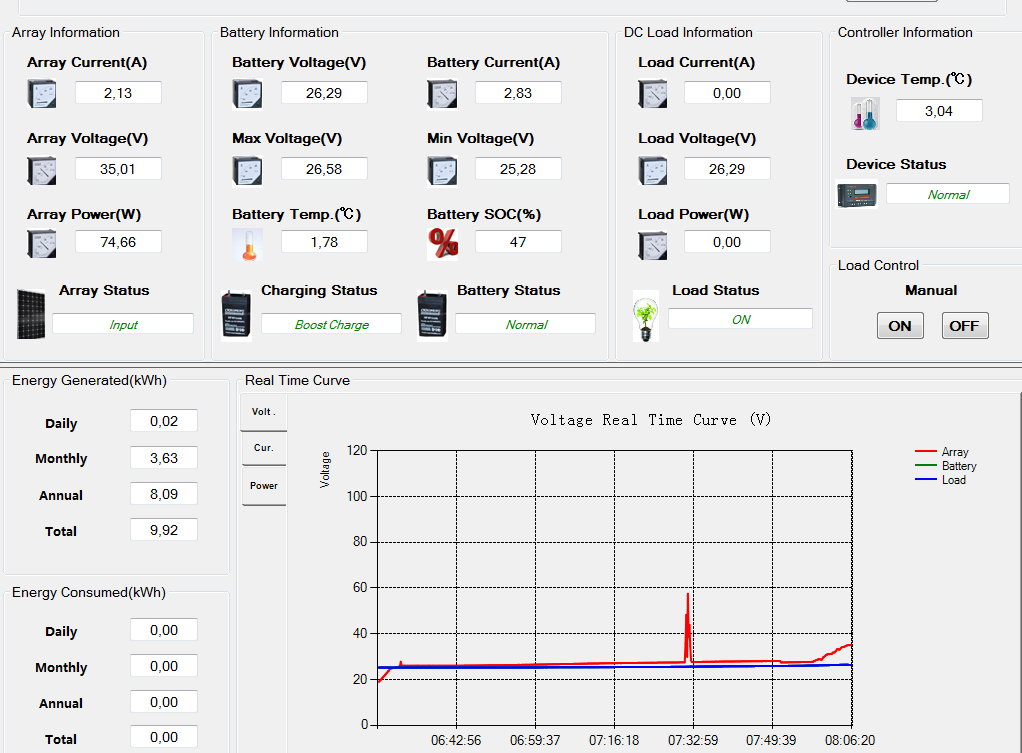Click the Boost Charge status field
This screenshot has height=753, width=1022.
coord(331,324)
